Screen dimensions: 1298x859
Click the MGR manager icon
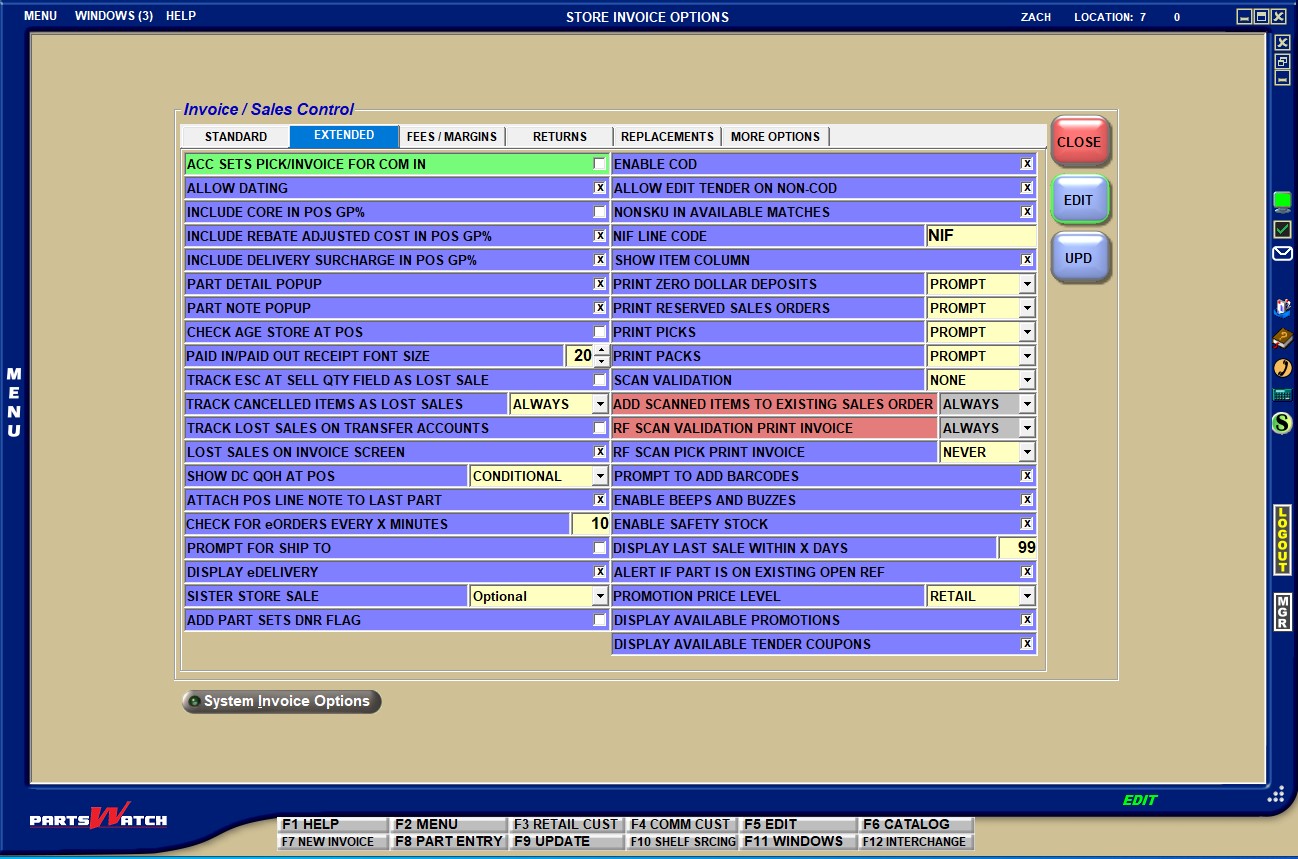click(1282, 611)
